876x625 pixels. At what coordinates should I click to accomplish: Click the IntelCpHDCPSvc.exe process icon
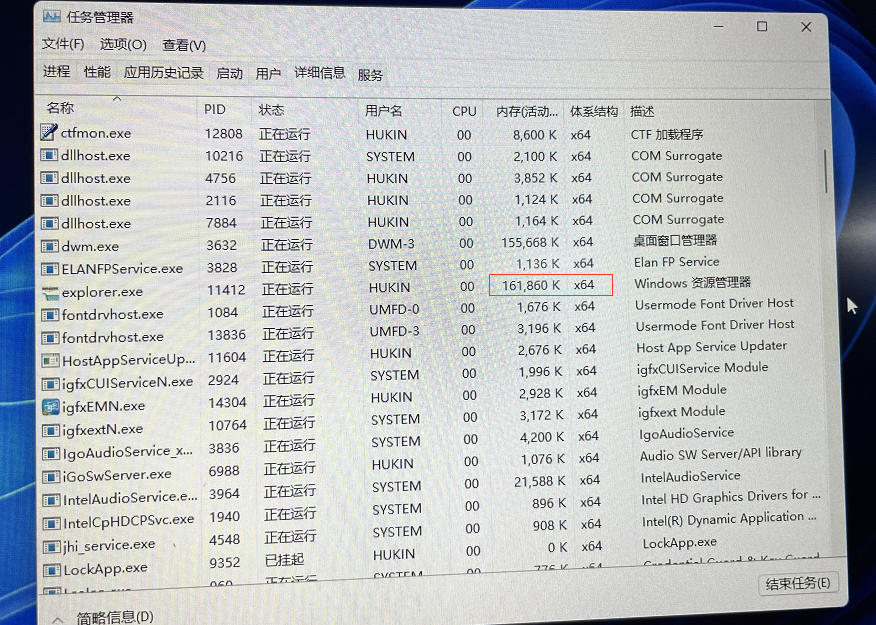coord(51,522)
